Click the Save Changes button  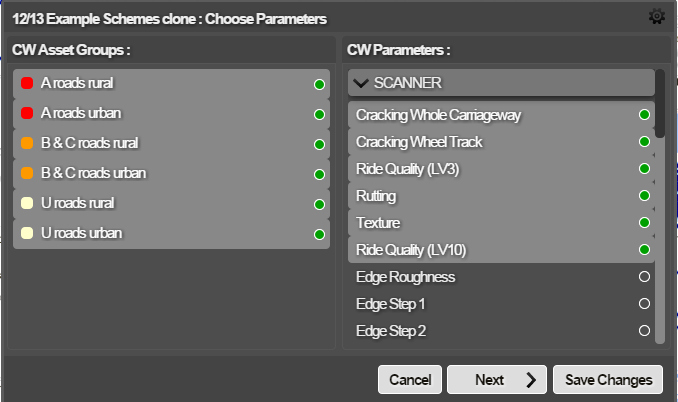(608, 380)
